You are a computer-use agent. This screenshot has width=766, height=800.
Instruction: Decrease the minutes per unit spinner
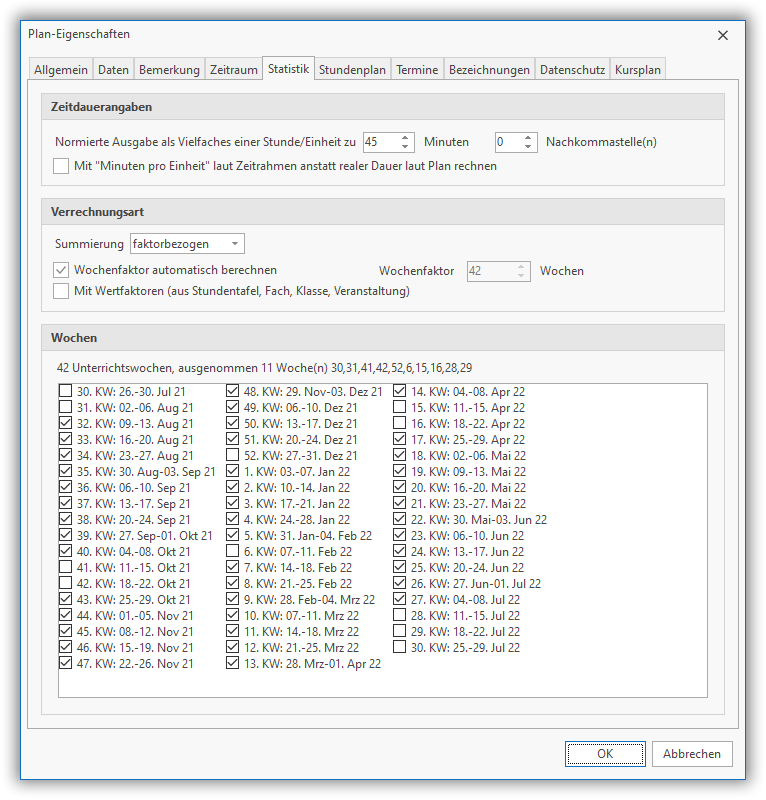[406, 147]
